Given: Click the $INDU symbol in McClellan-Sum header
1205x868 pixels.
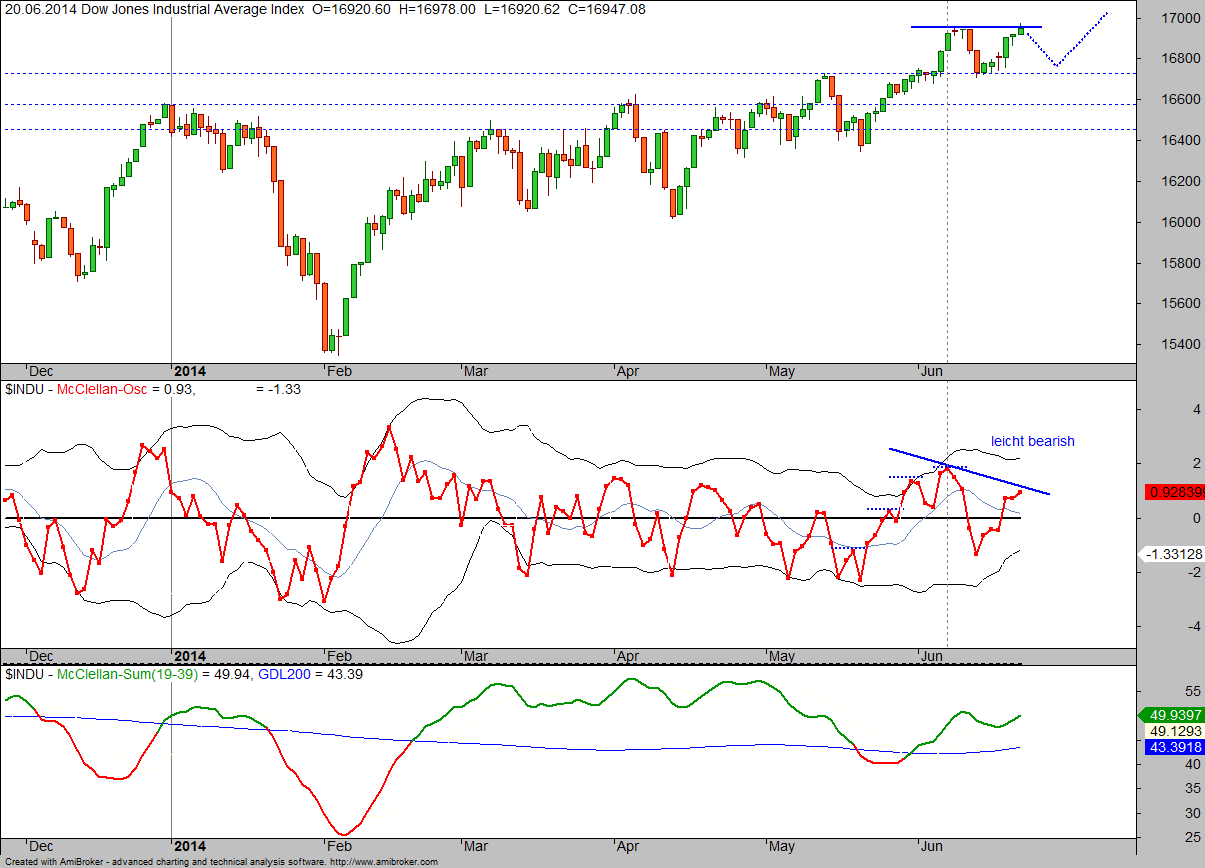Looking at the screenshot, I should tap(24, 675).
